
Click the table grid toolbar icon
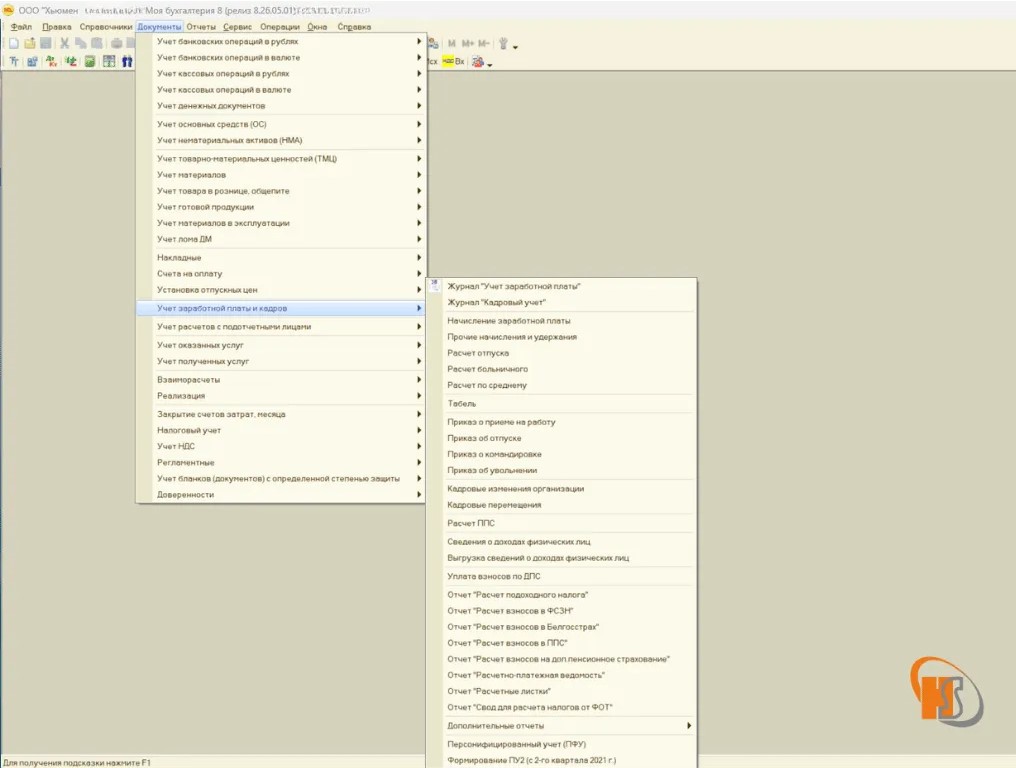click(109, 62)
